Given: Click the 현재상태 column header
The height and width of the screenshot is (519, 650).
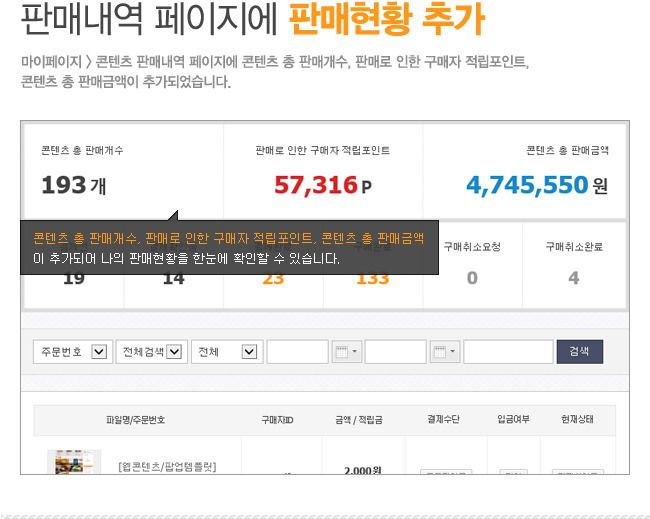Looking at the screenshot, I should [577, 420].
